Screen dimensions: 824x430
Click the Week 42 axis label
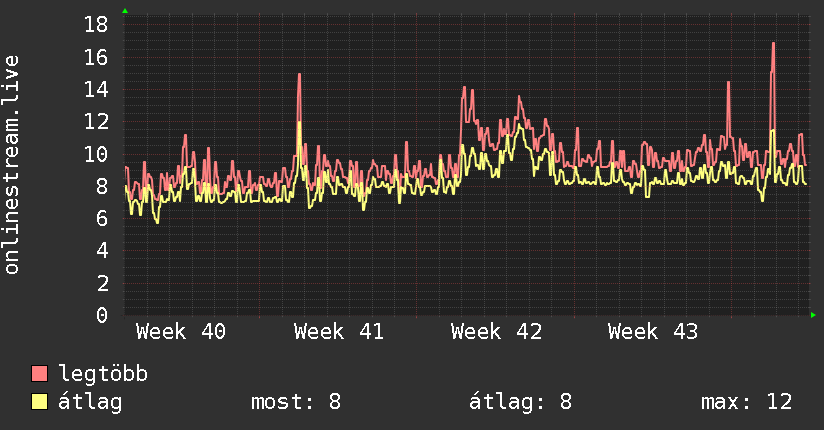pos(496,332)
